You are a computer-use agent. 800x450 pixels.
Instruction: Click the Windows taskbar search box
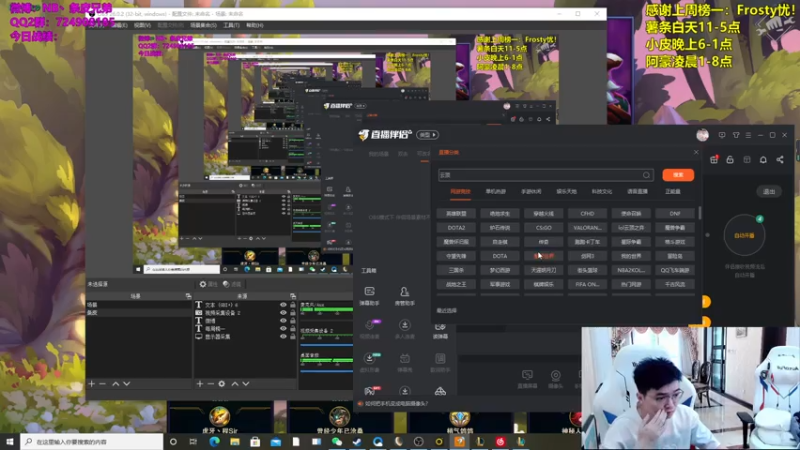click(92, 441)
